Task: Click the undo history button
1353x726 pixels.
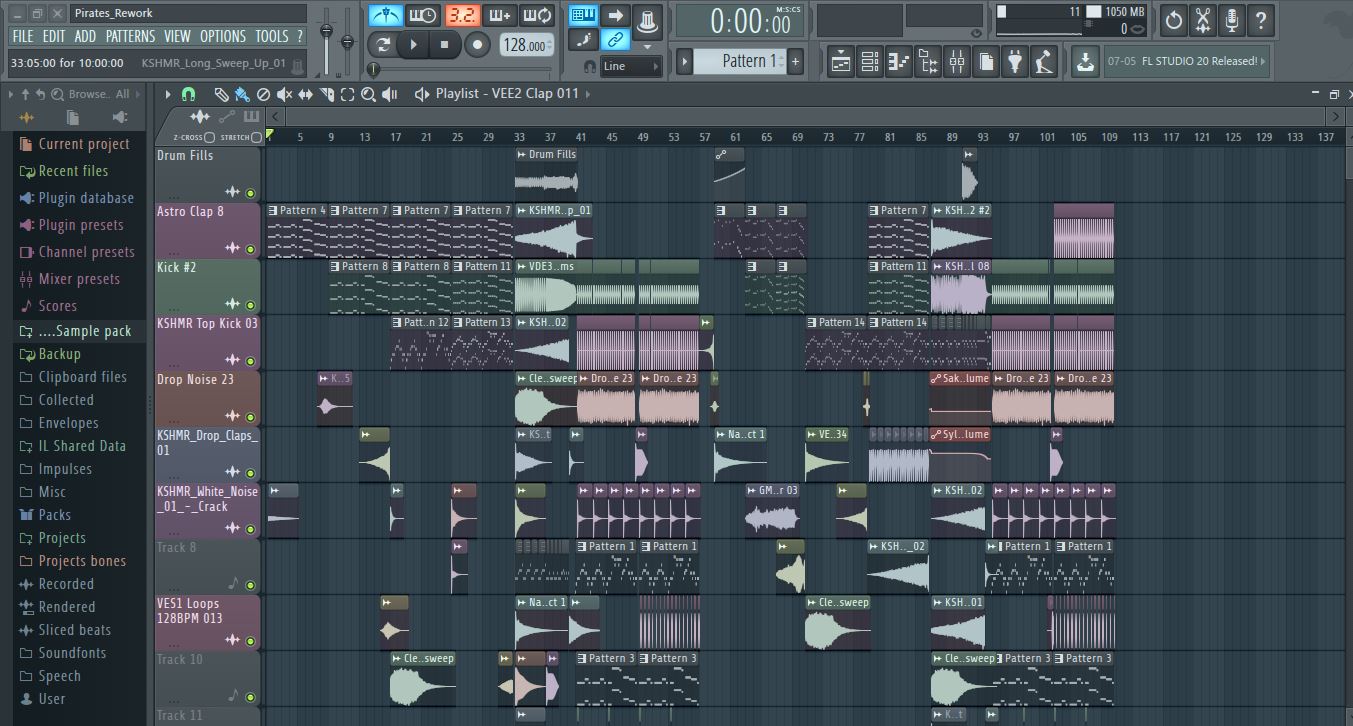Action: (1174, 20)
